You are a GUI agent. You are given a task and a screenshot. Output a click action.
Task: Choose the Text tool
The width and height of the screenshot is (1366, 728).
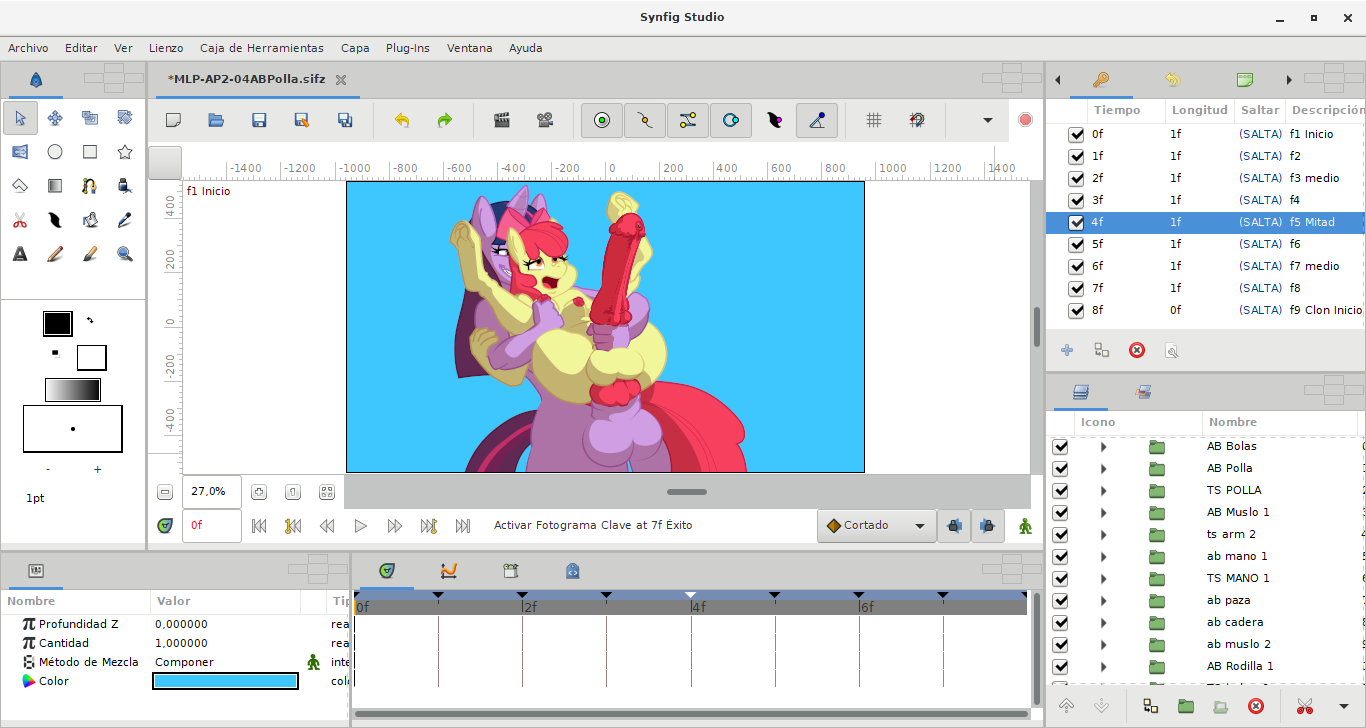coord(20,254)
